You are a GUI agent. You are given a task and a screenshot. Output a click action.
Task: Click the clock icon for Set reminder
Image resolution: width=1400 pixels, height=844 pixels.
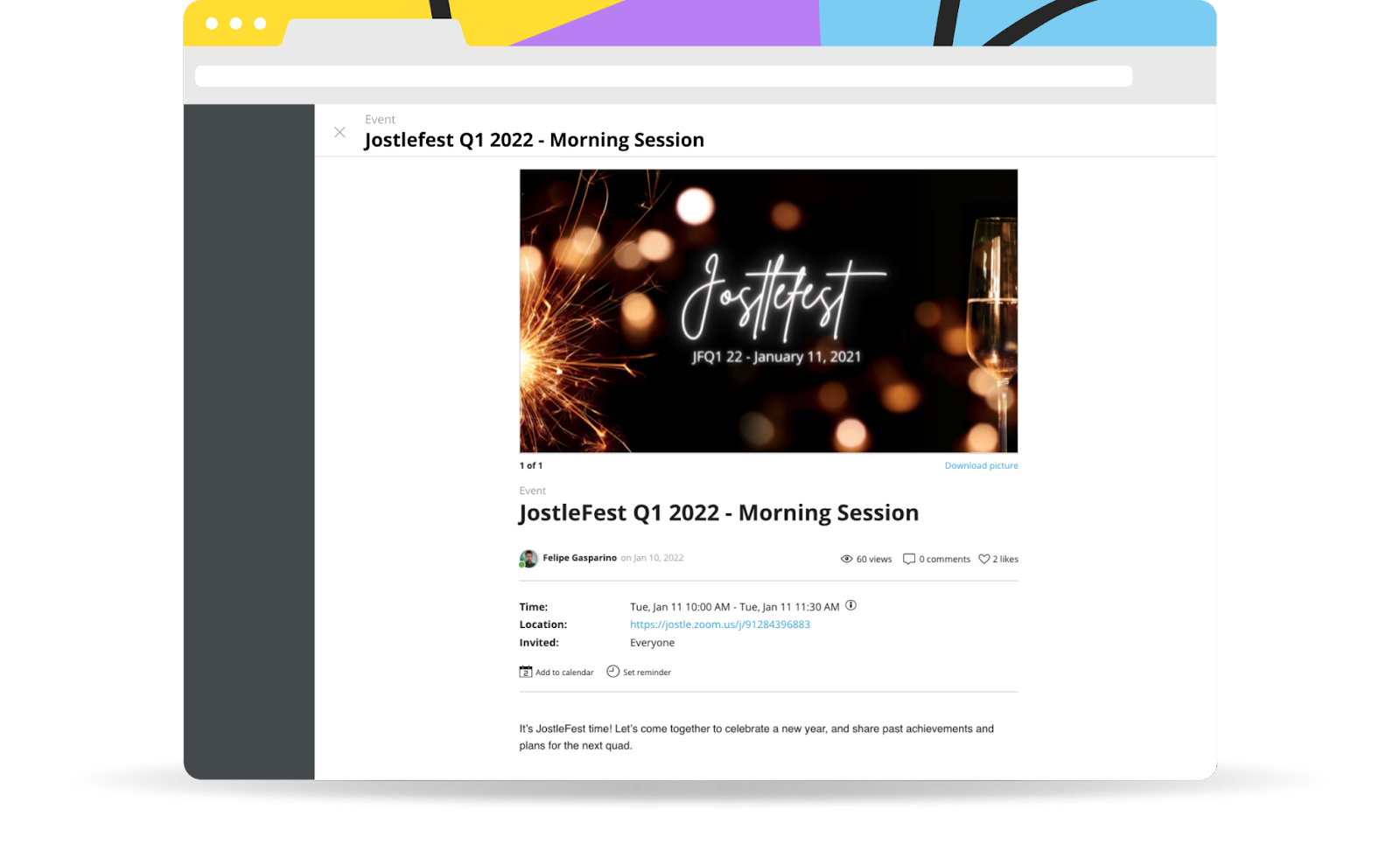[613, 672]
